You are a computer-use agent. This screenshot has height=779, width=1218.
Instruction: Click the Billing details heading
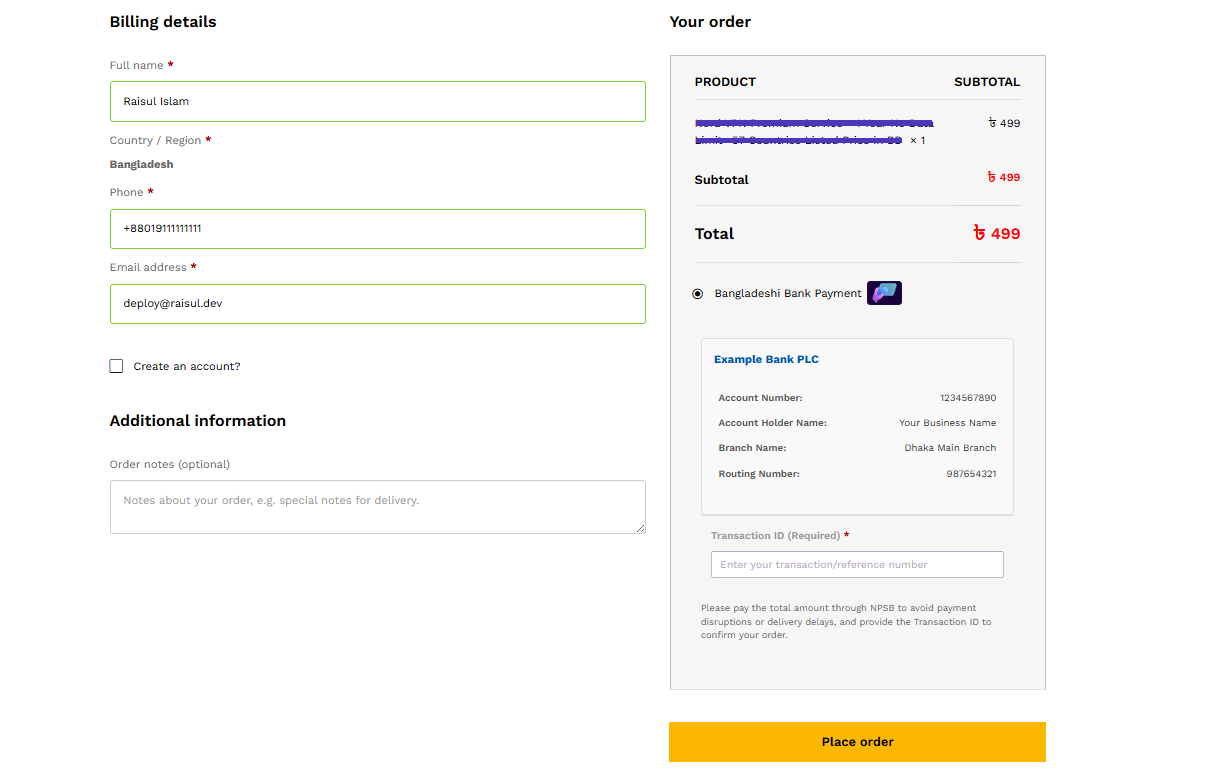pos(163,21)
